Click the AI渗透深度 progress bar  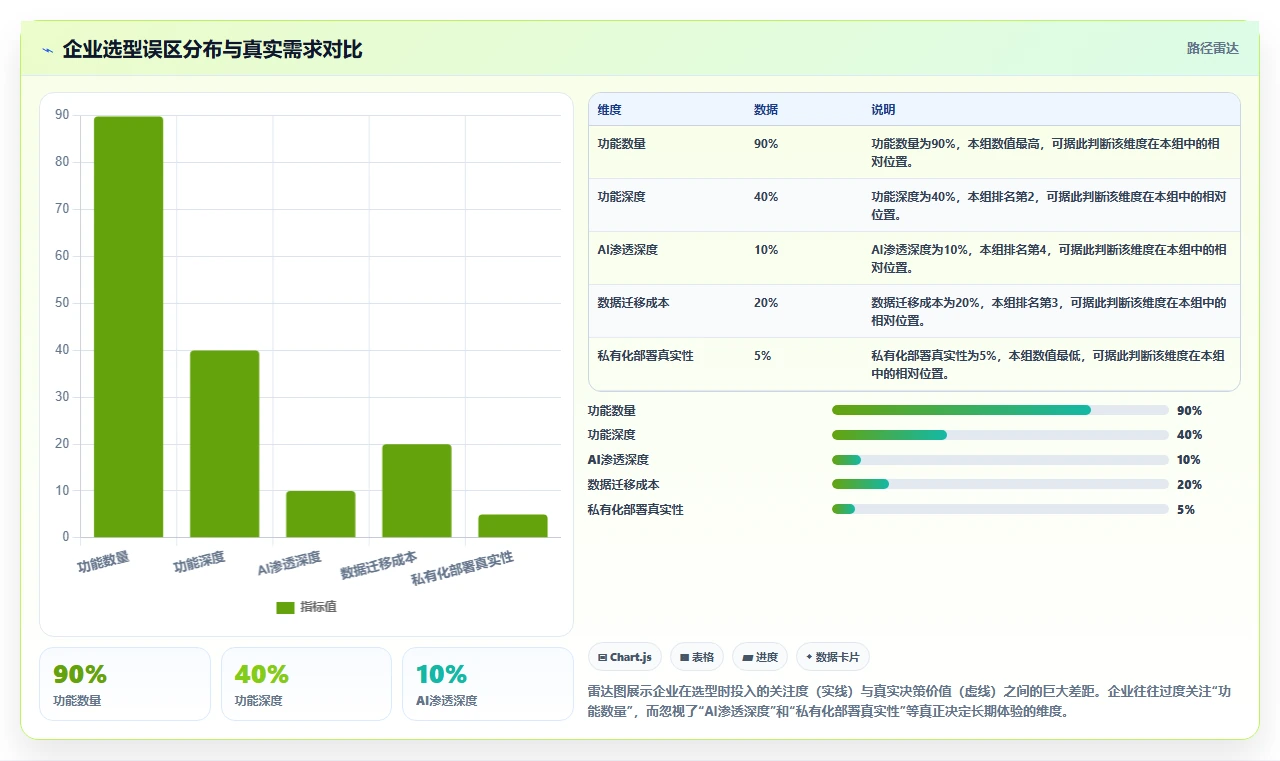click(1000, 460)
